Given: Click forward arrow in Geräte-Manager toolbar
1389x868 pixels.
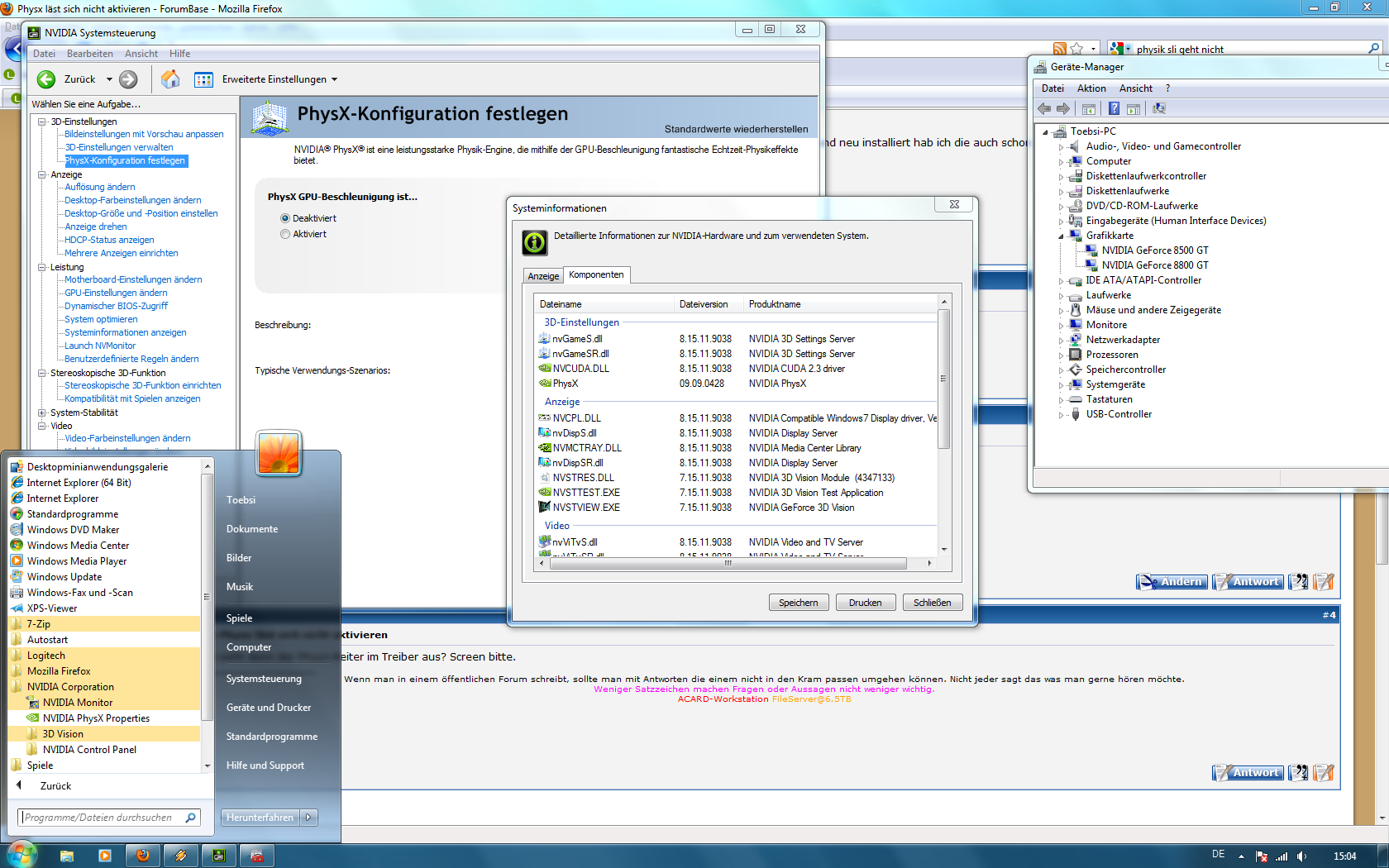Looking at the screenshot, I should 1063,108.
